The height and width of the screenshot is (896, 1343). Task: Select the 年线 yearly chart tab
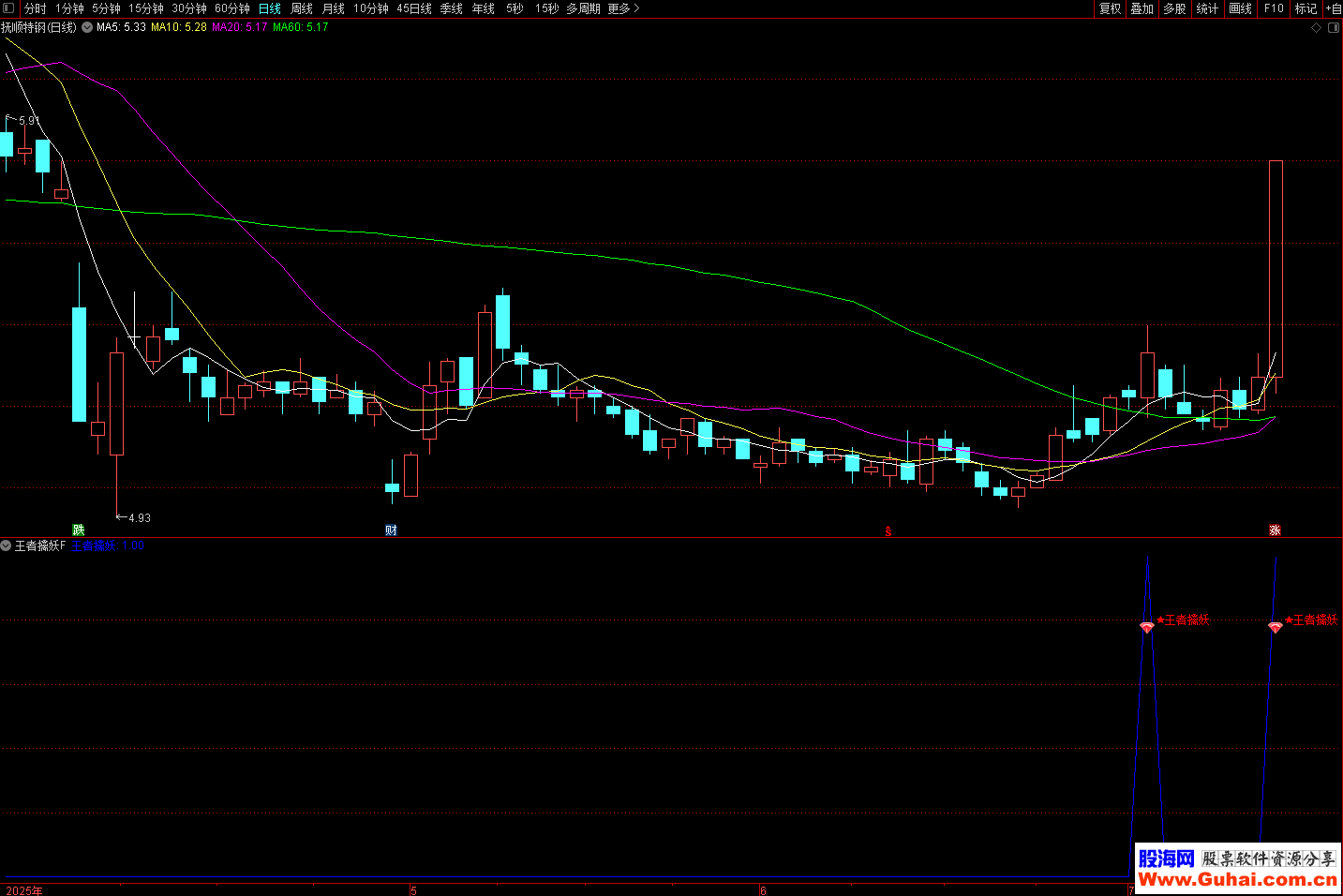tap(484, 8)
